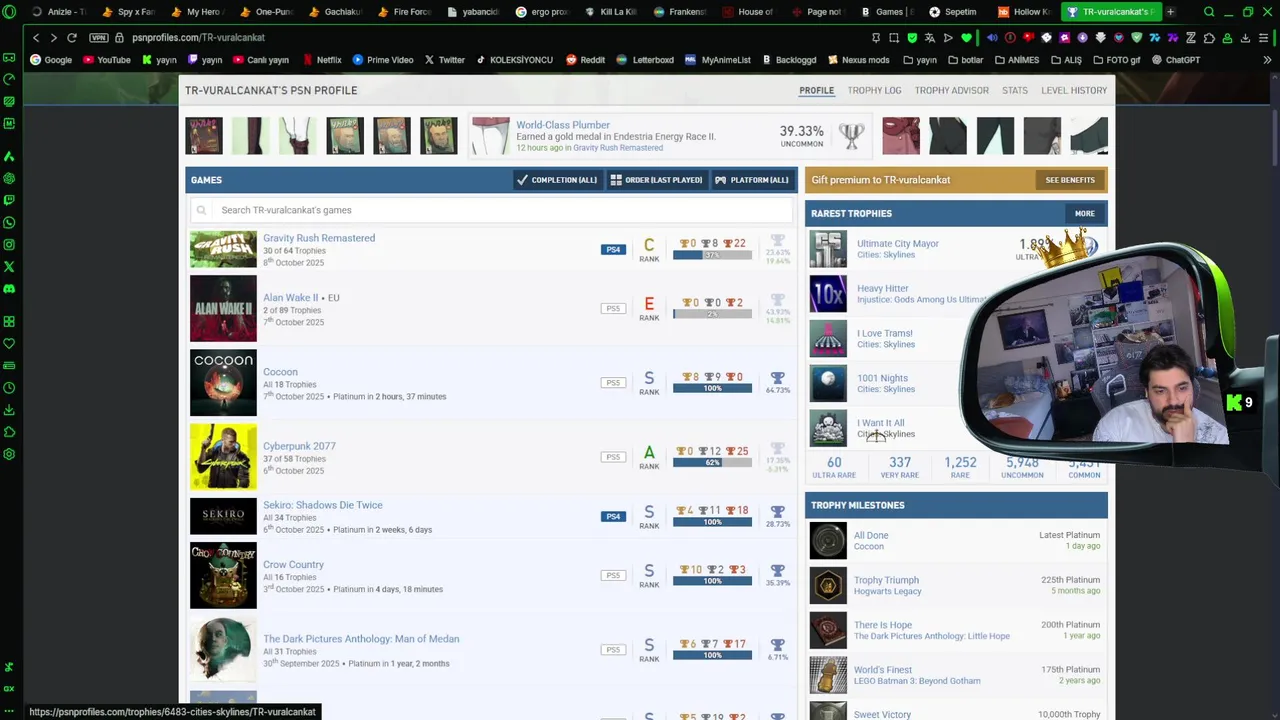Open Gravity Rush Remastered game link
The image size is (1280, 720).
[319, 238]
